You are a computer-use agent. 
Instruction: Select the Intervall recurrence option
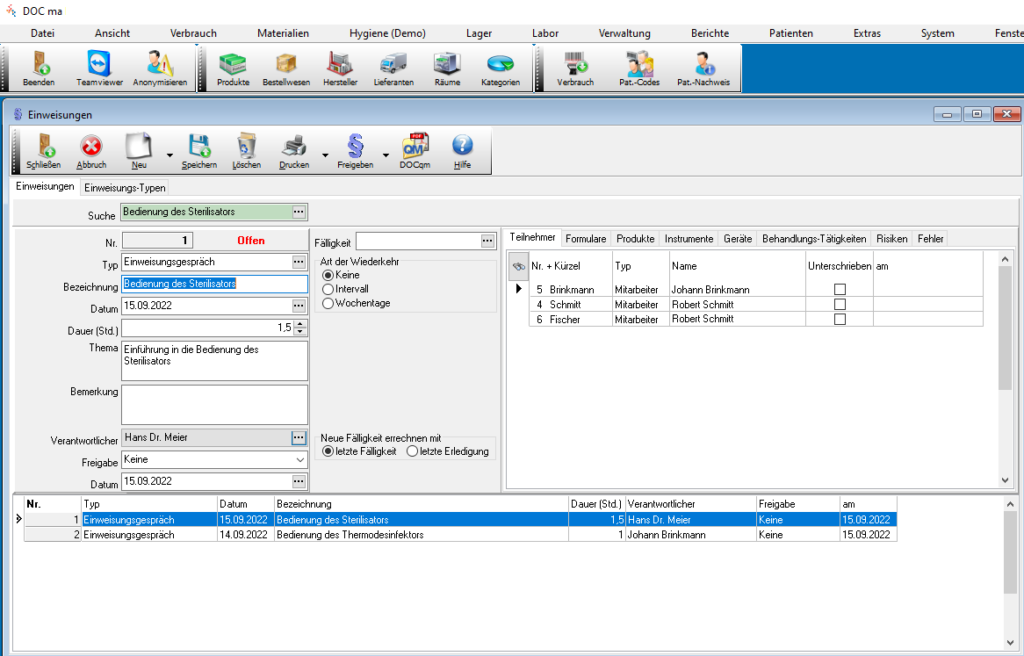(x=328, y=289)
